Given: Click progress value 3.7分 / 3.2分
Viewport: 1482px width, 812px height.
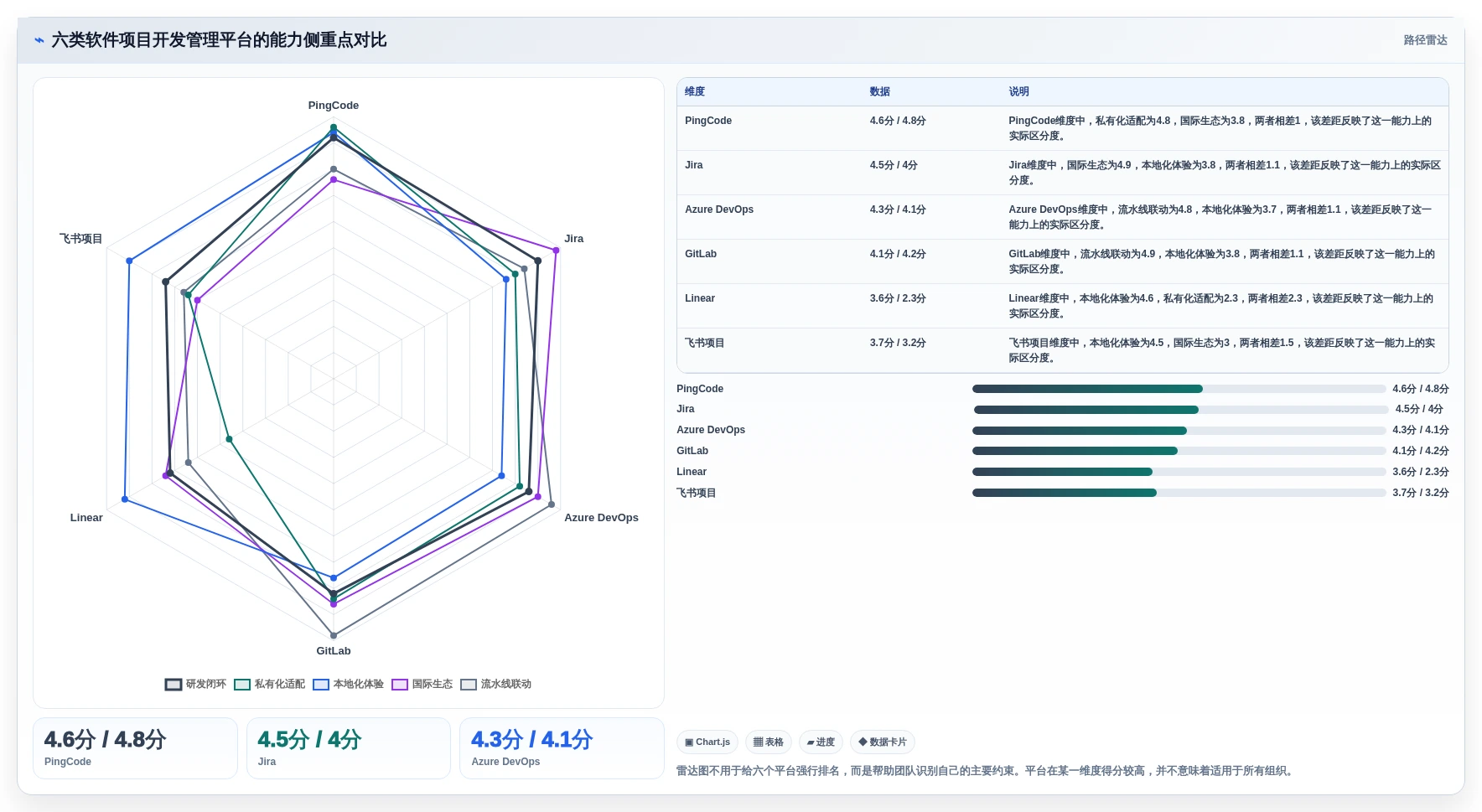Looking at the screenshot, I should (1421, 493).
